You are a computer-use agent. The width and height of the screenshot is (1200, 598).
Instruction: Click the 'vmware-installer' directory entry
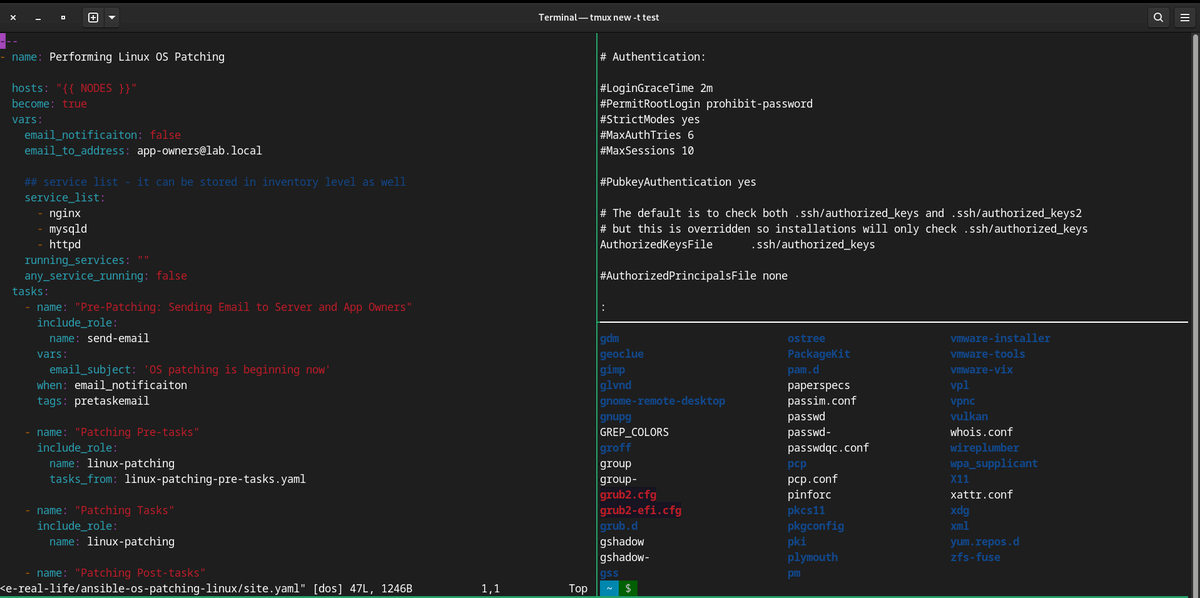click(1000, 338)
